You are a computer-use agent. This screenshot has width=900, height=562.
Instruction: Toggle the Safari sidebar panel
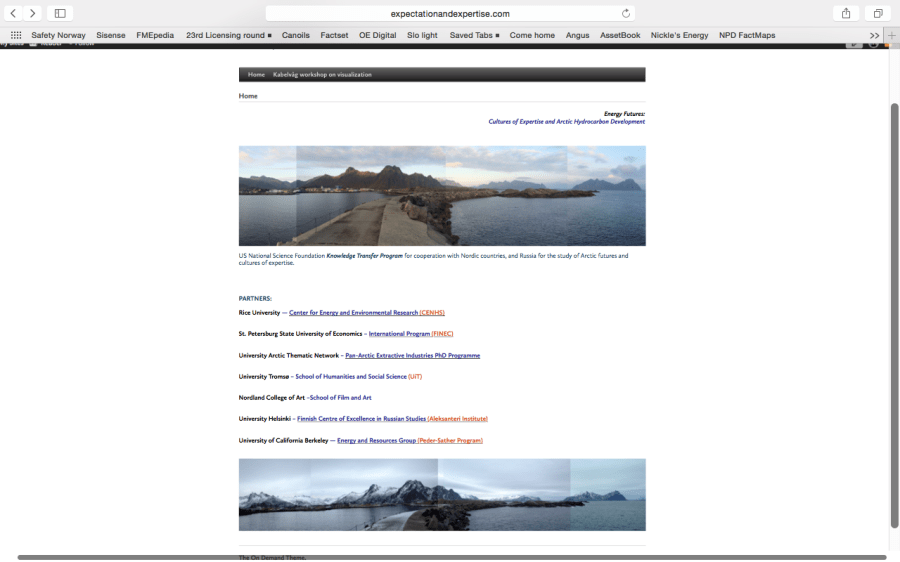tap(60, 13)
